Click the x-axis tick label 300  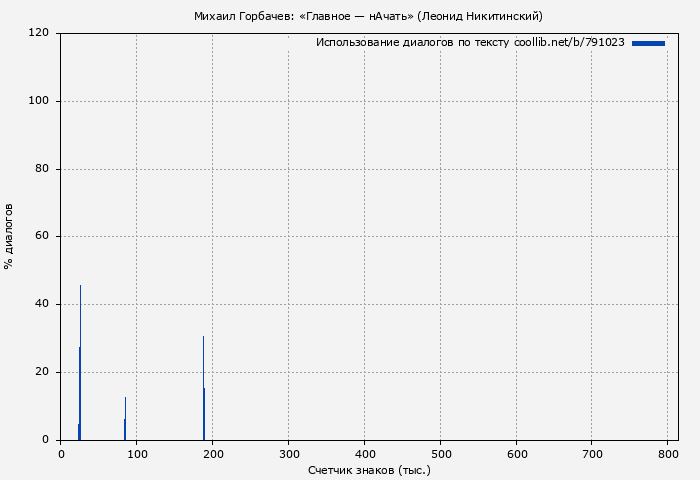288,454
